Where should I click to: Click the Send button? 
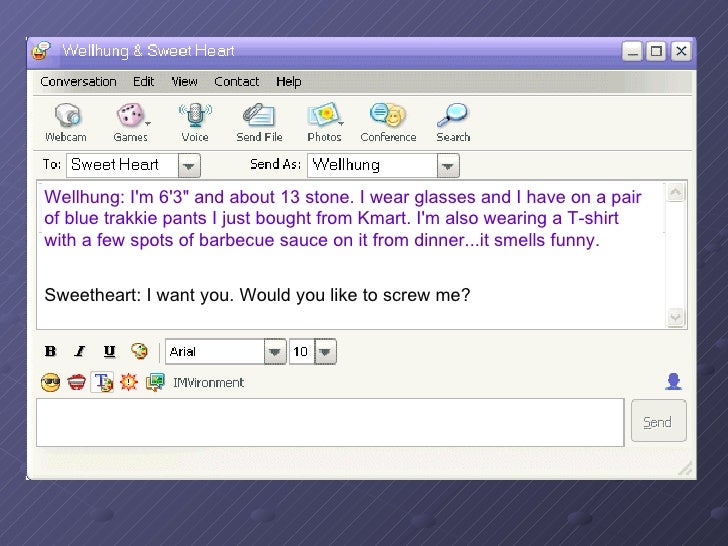[x=658, y=421]
